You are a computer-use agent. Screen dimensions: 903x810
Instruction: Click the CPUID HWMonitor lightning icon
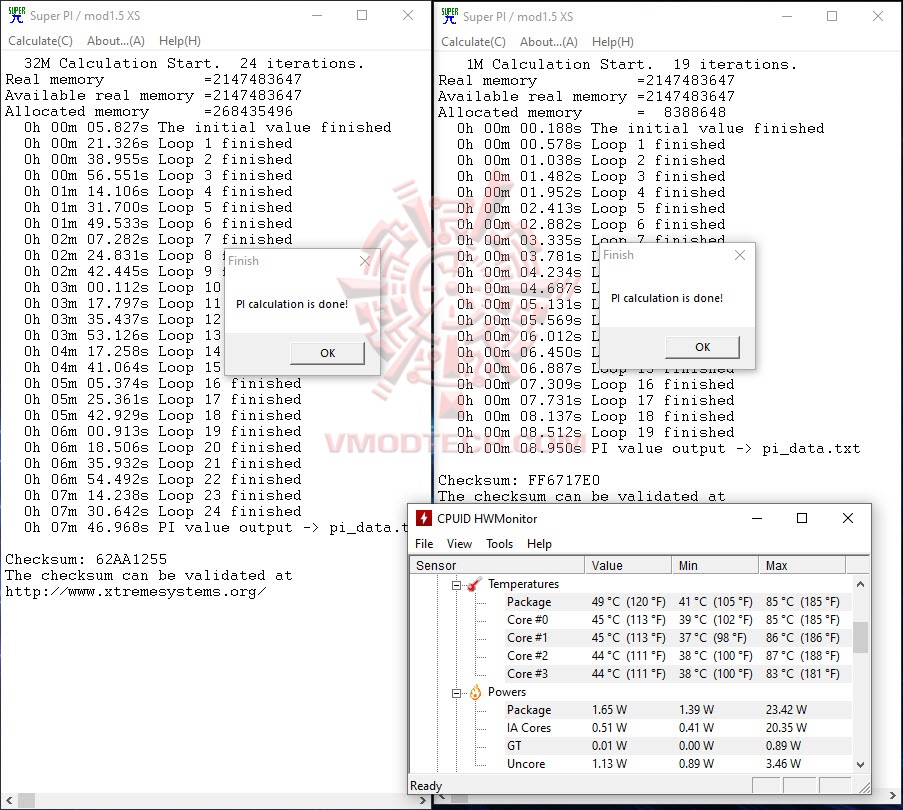[423, 518]
